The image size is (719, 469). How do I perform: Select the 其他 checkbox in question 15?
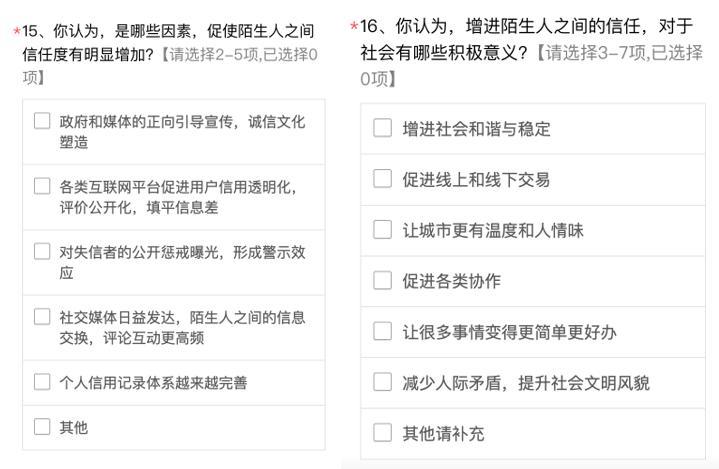click(x=42, y=426)
